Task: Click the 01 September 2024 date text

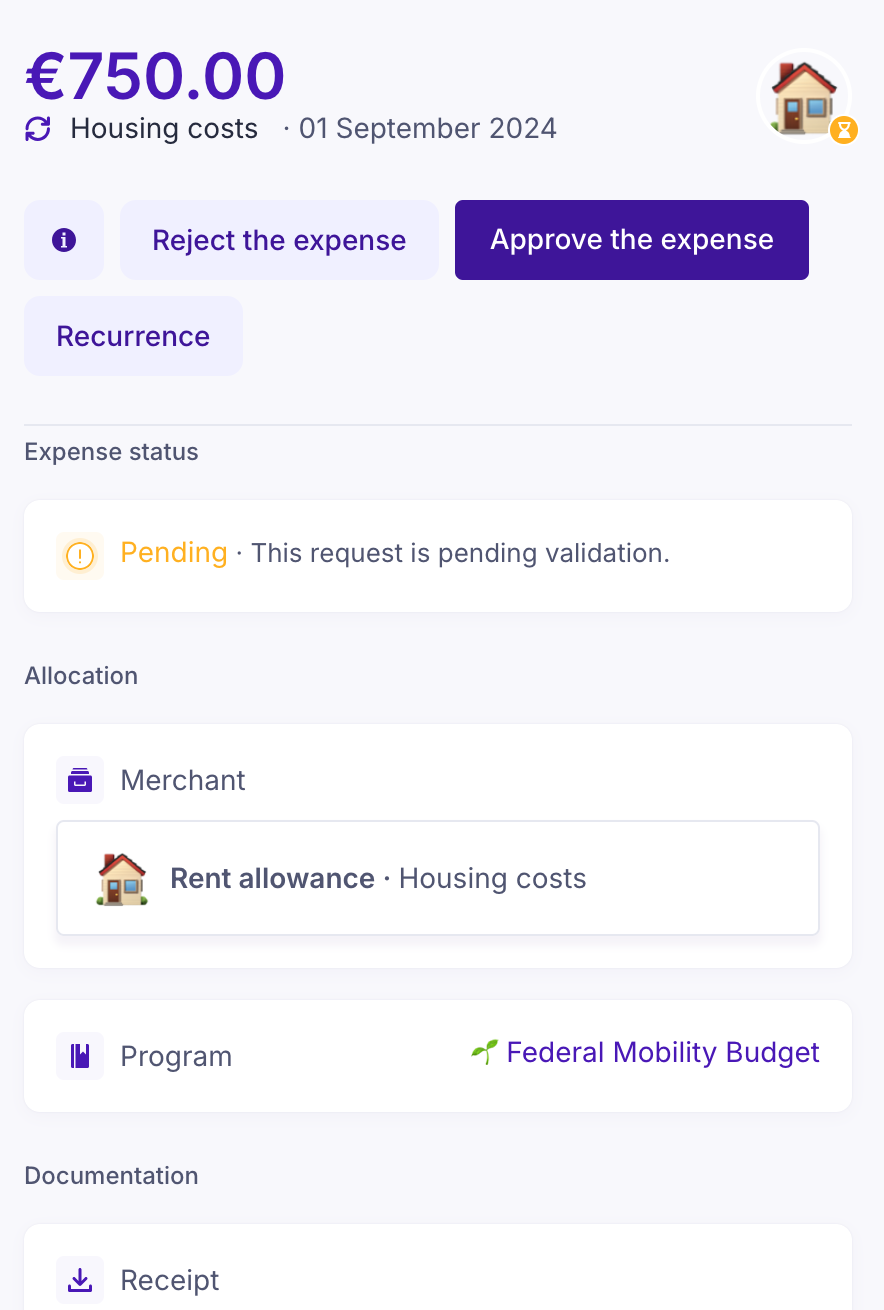Action: [x=427, y=129]
